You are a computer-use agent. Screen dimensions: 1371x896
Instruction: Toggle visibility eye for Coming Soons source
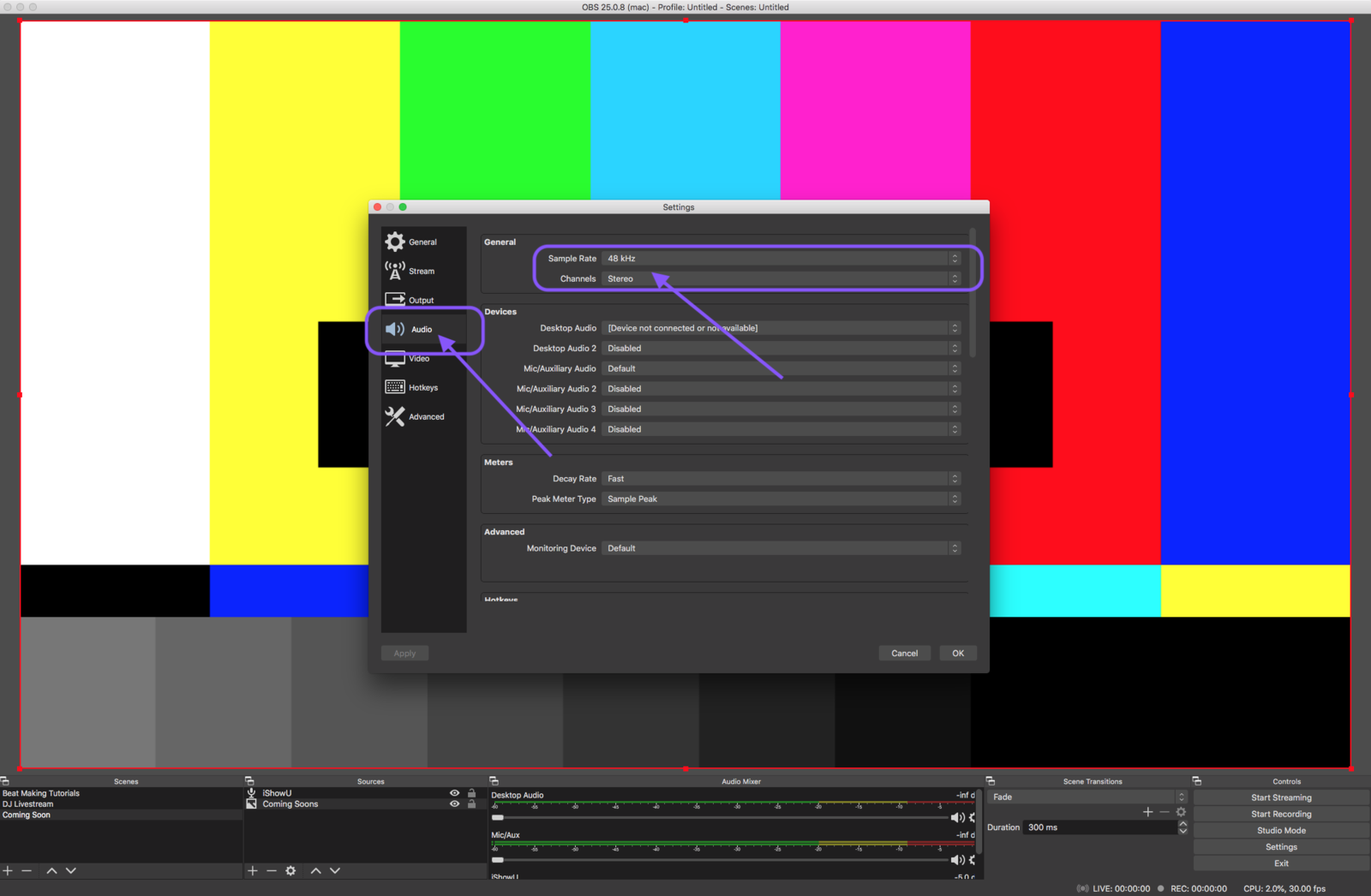coord(454,804)
